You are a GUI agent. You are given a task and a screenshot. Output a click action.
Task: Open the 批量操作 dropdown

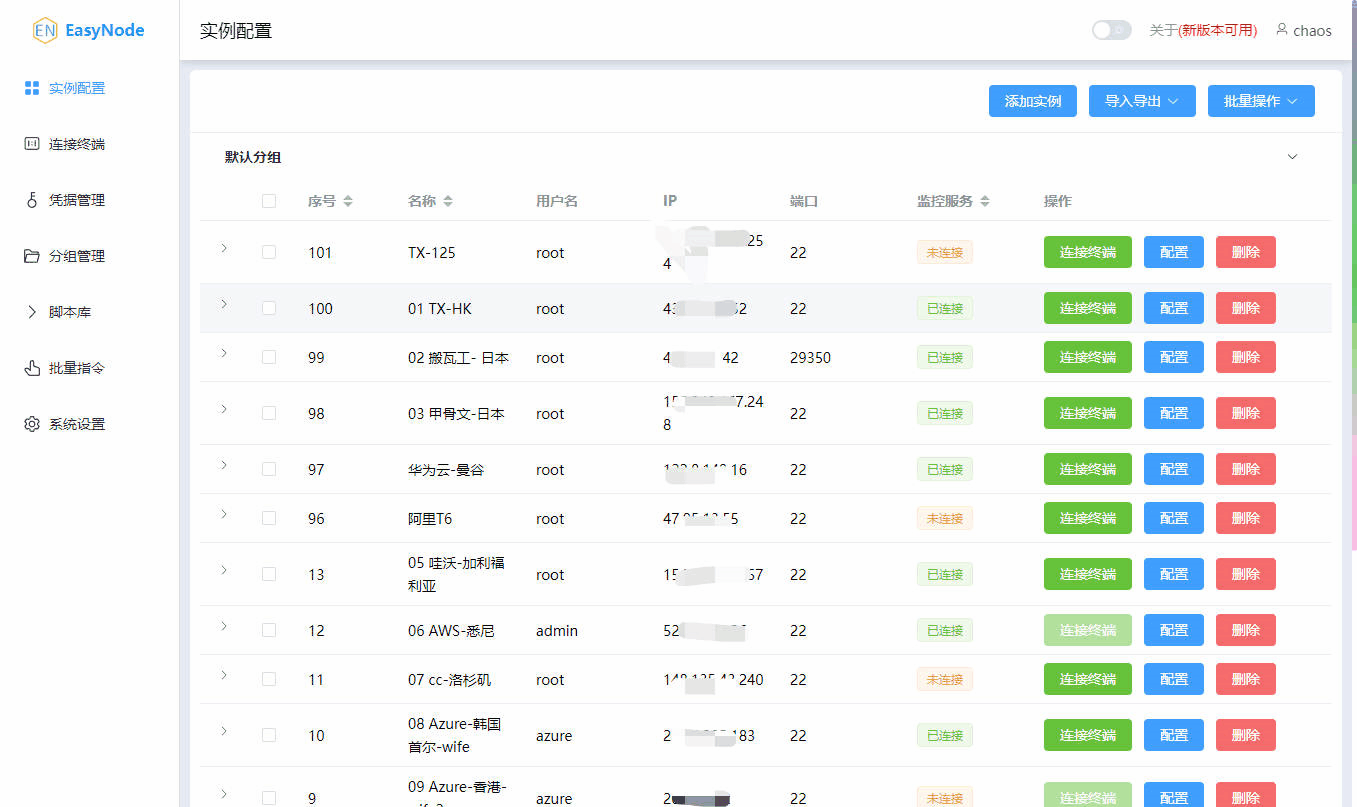coord(1260,100)
